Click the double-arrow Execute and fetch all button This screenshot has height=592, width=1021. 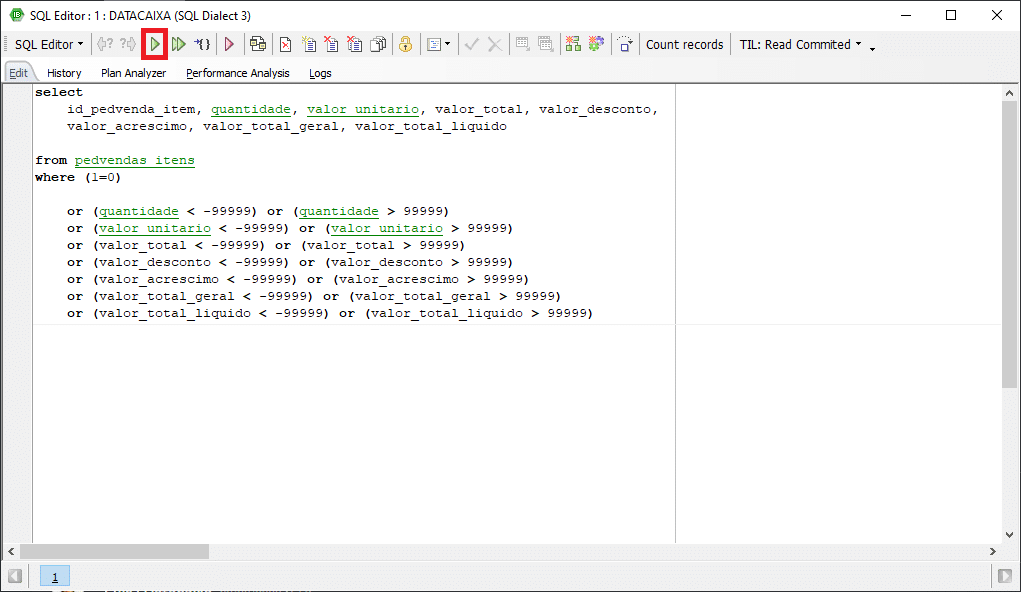coord(178,44)
